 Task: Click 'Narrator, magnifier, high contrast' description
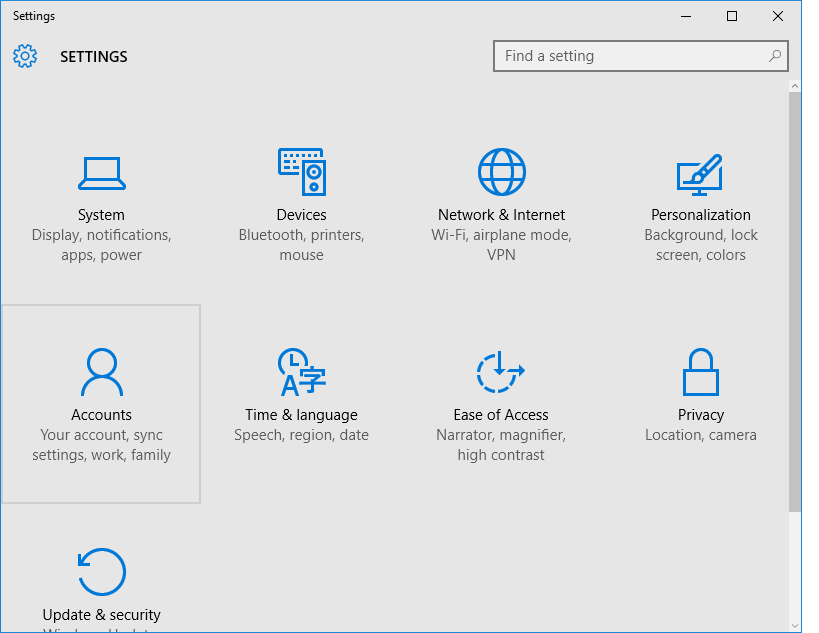click(501, 445)
